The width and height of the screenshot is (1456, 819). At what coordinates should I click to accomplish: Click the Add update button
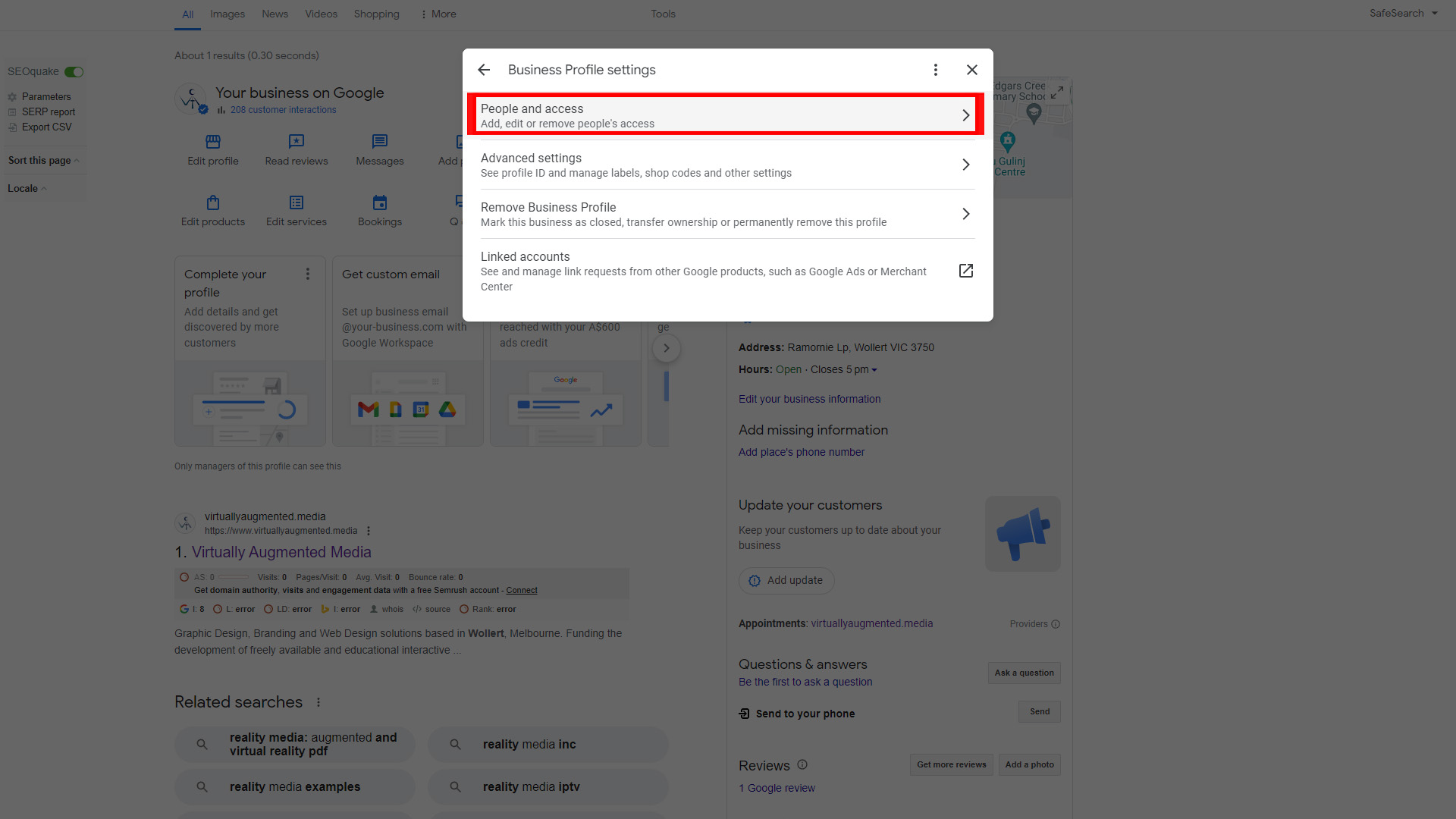786,580
